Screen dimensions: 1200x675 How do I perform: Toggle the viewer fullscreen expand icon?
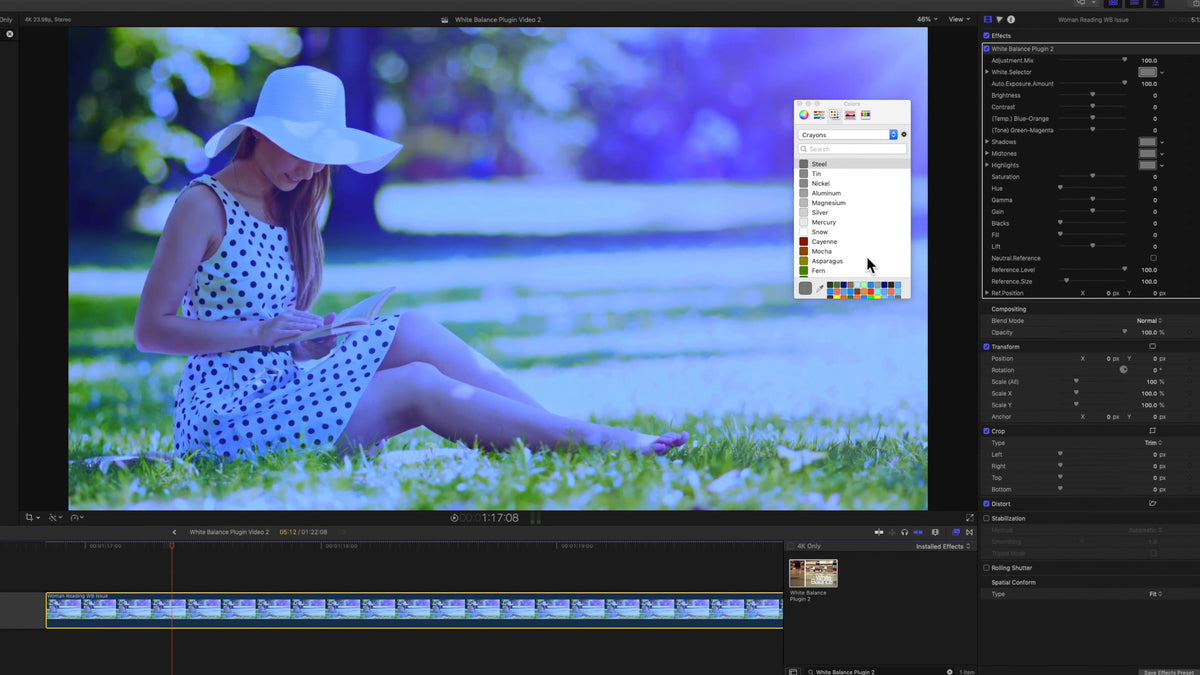969,518
